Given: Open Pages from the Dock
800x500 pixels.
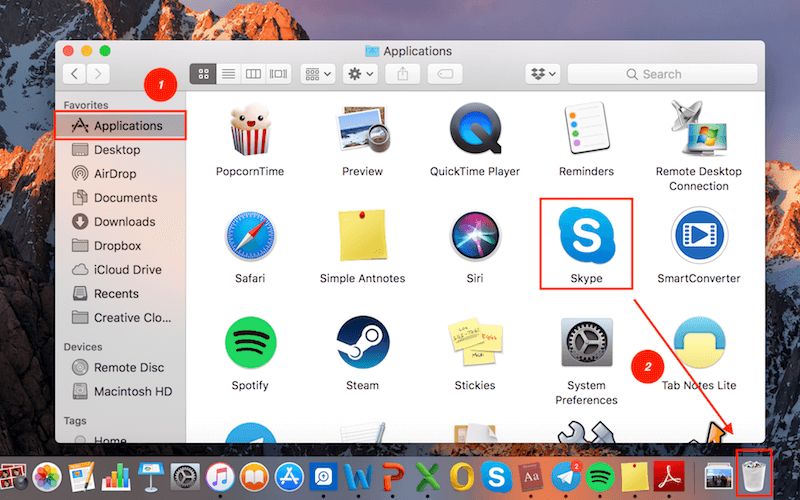Looking at the screenshot, I should tap(82, 477).
